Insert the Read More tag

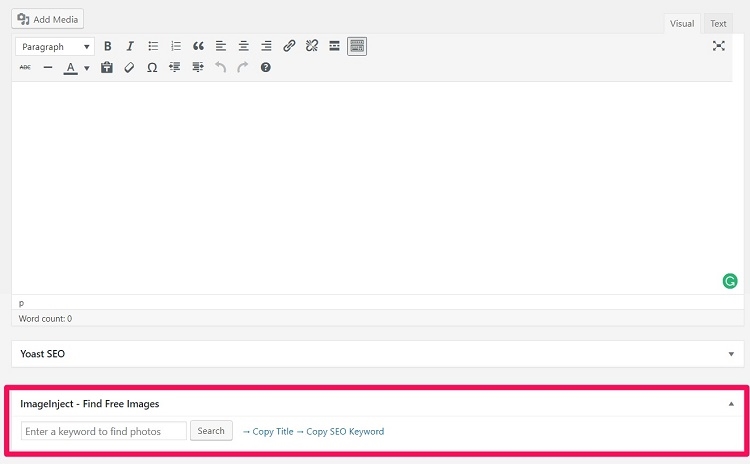pos(334,46)
